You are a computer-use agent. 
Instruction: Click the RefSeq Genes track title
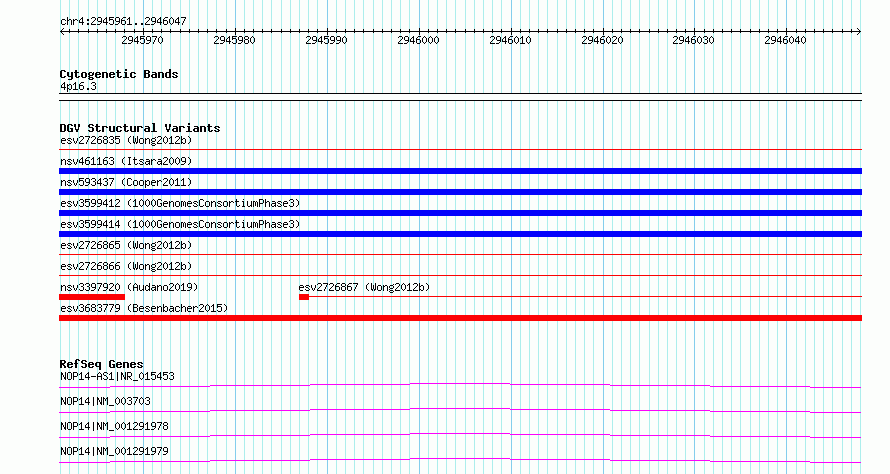[x=102, y=364]
